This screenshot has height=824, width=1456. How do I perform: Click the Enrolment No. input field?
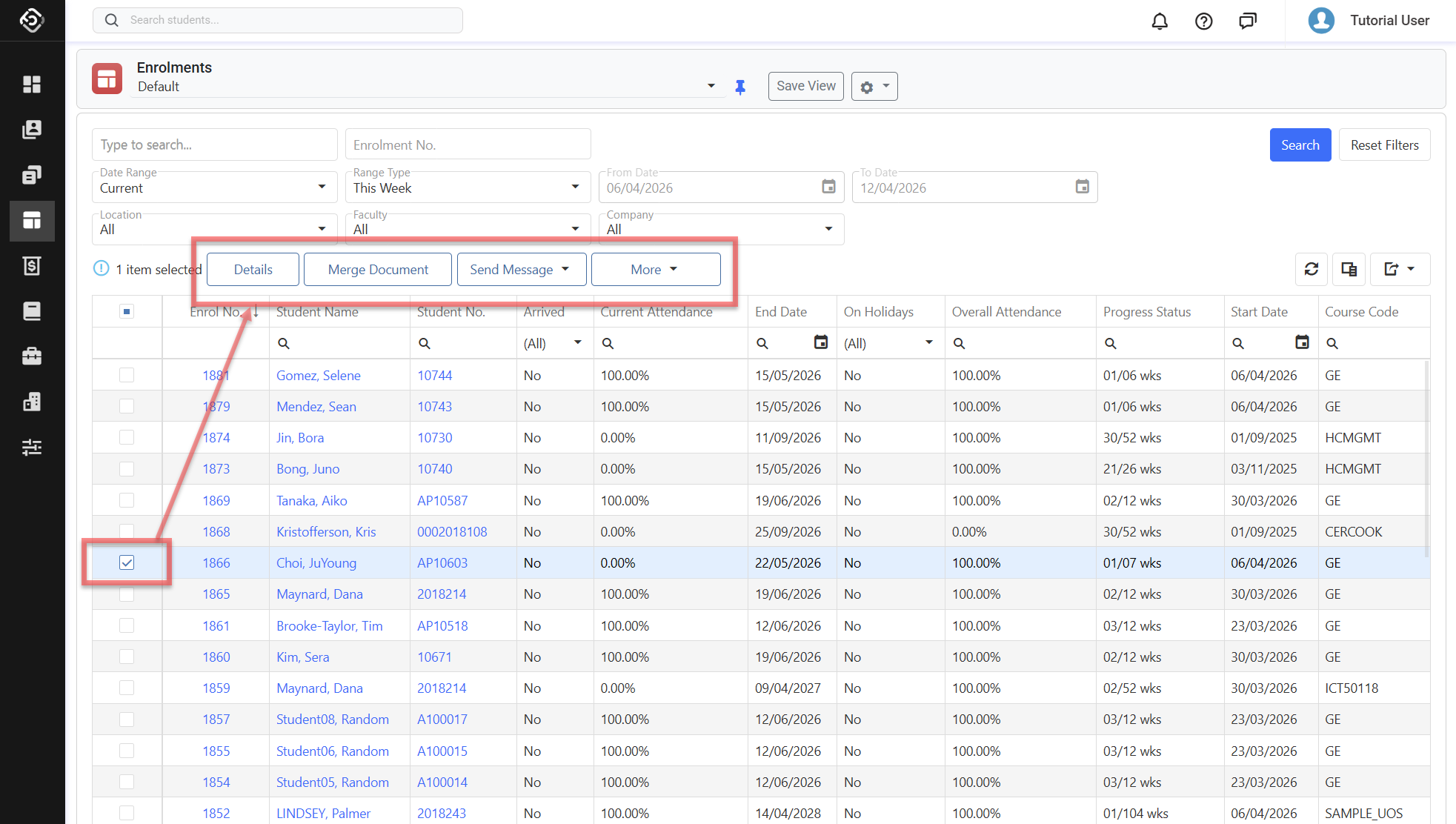(x=468, y=144)
